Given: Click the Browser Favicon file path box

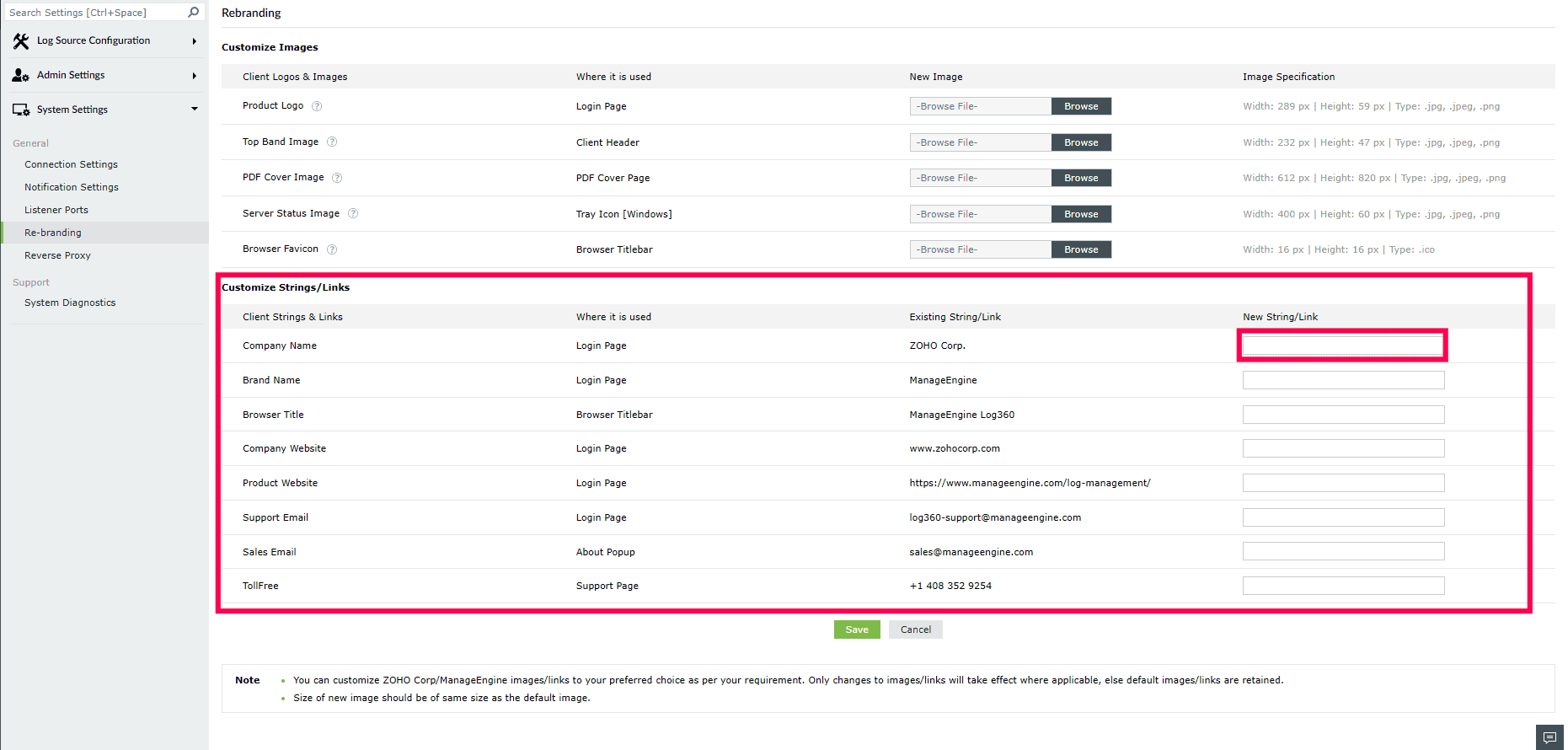Looking at the screenshot, I should 981,249.
